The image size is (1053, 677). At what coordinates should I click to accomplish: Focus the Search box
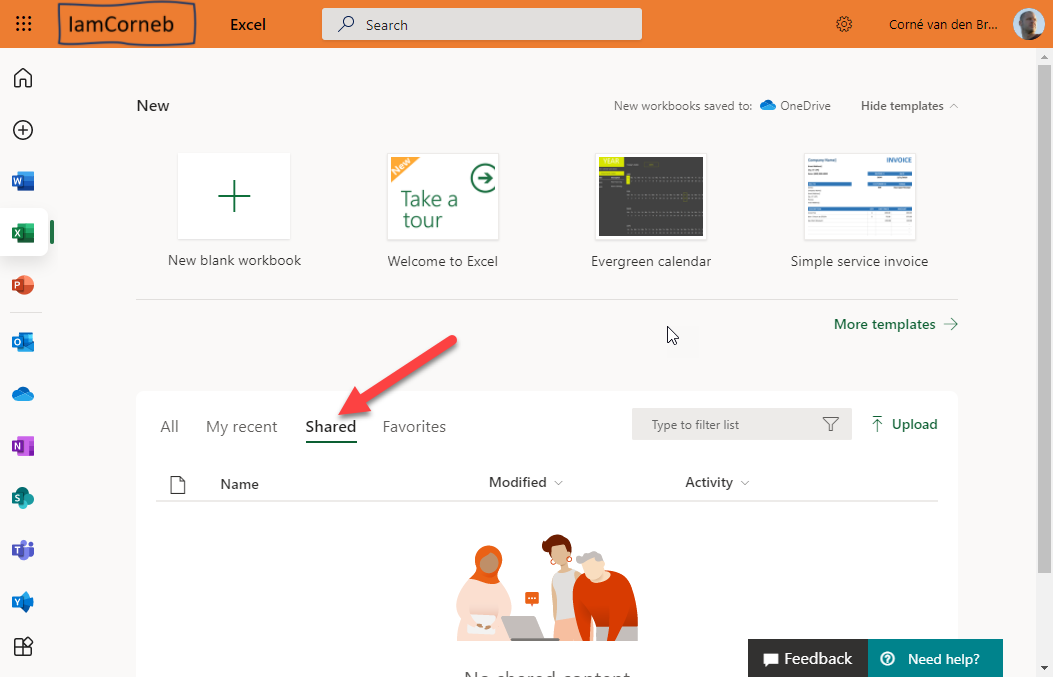482,24
